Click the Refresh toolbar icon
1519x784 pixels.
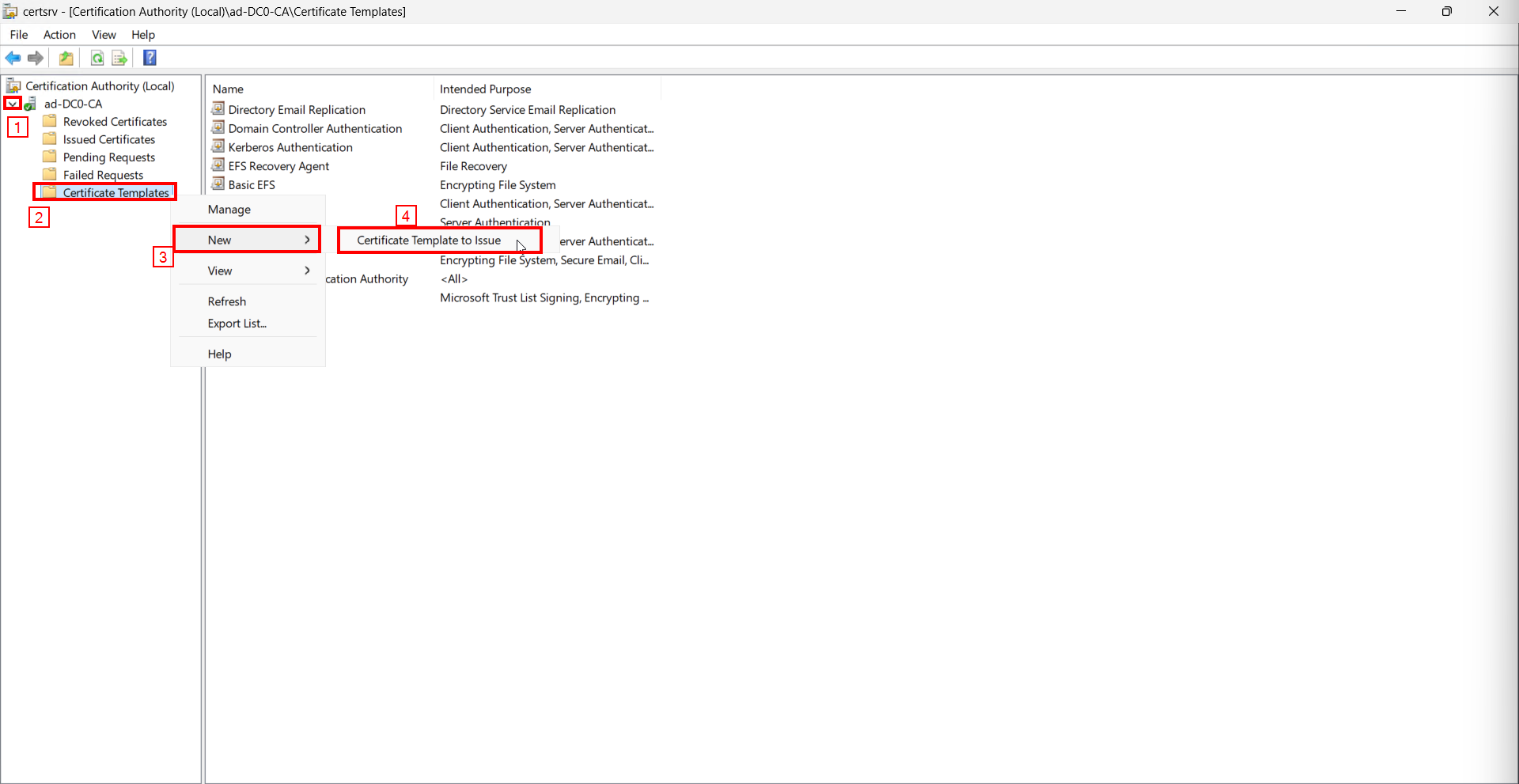pyautogui.click(x=97, y=58)
